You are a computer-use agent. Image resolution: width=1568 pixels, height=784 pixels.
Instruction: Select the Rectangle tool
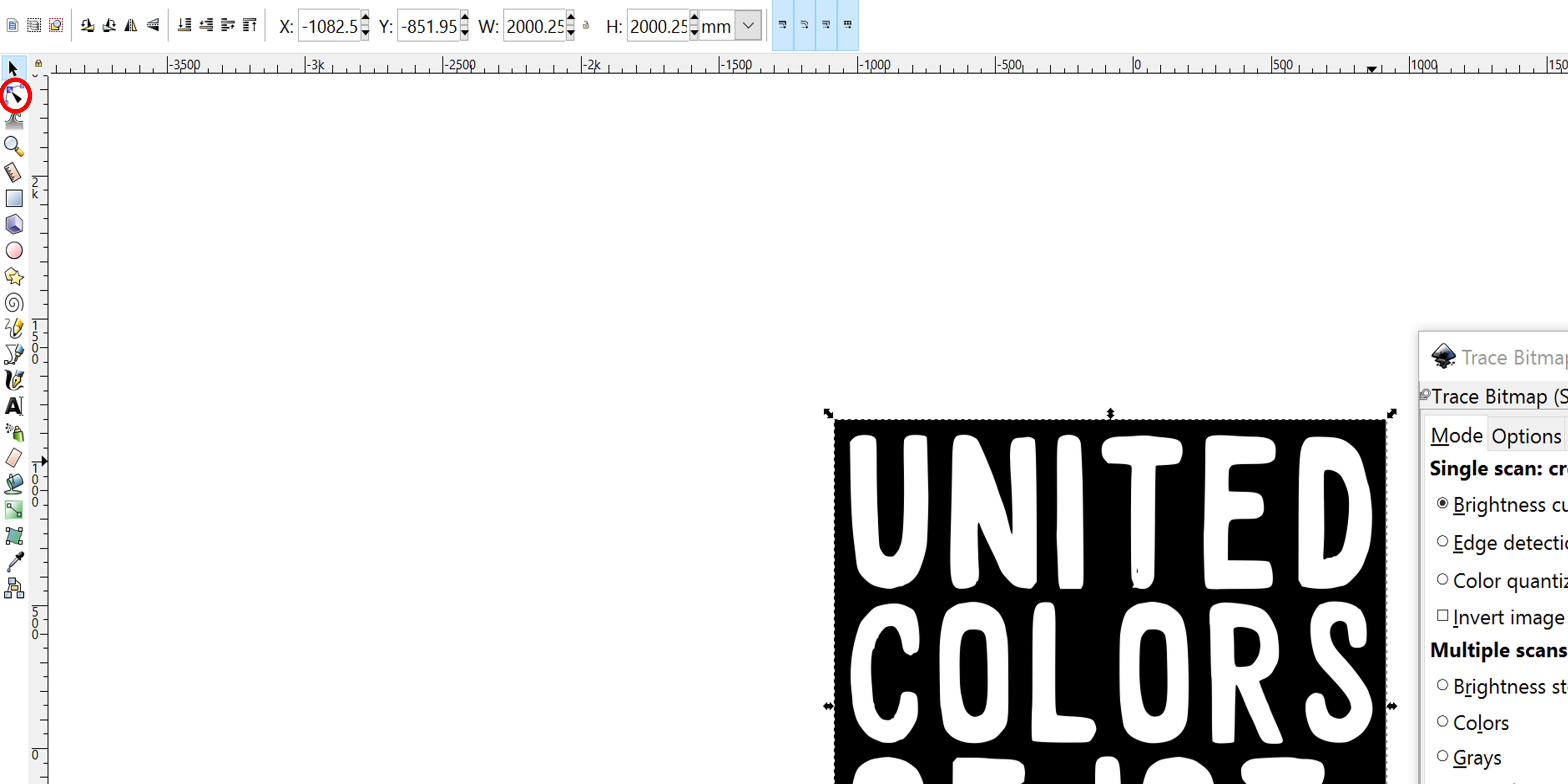pyautogui.click(x=14, y=198)
